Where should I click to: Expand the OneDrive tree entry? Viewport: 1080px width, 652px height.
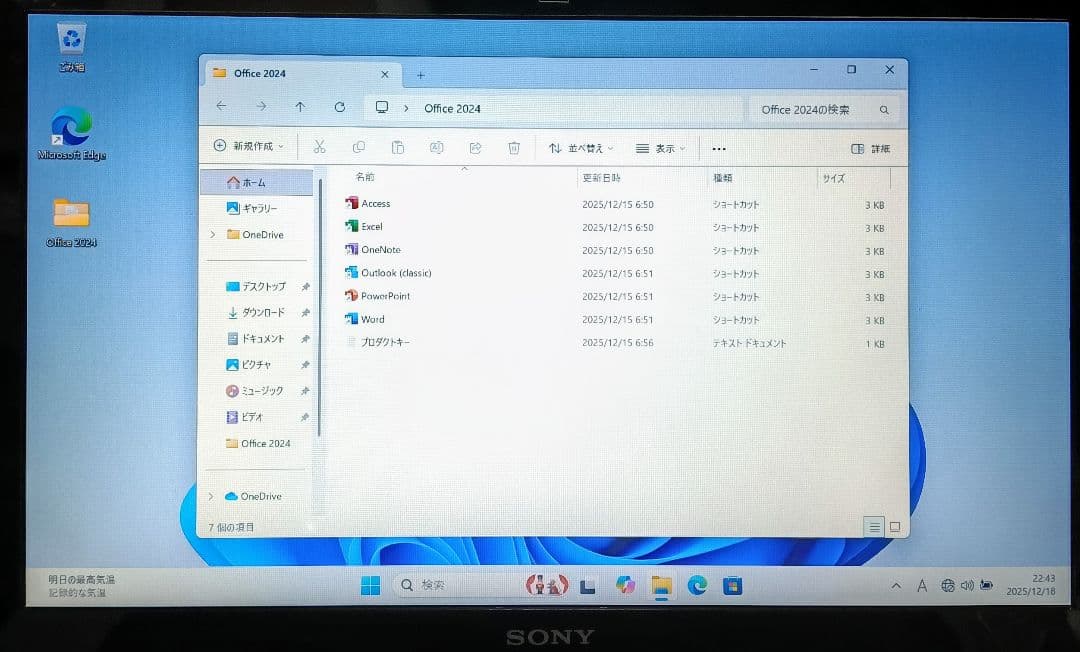click(x=211, y=234)
